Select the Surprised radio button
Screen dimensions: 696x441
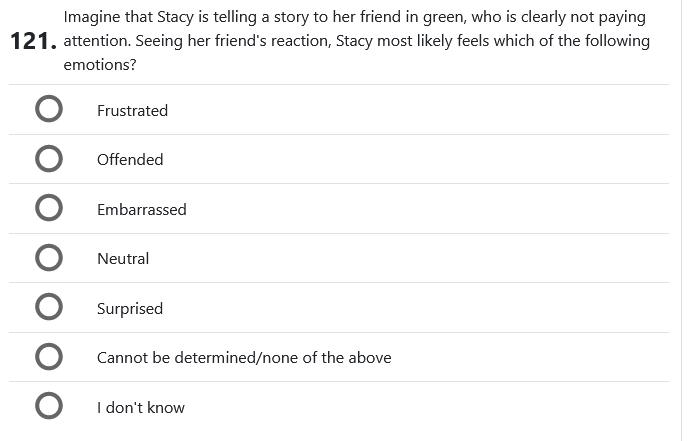[x=49, y=307]
